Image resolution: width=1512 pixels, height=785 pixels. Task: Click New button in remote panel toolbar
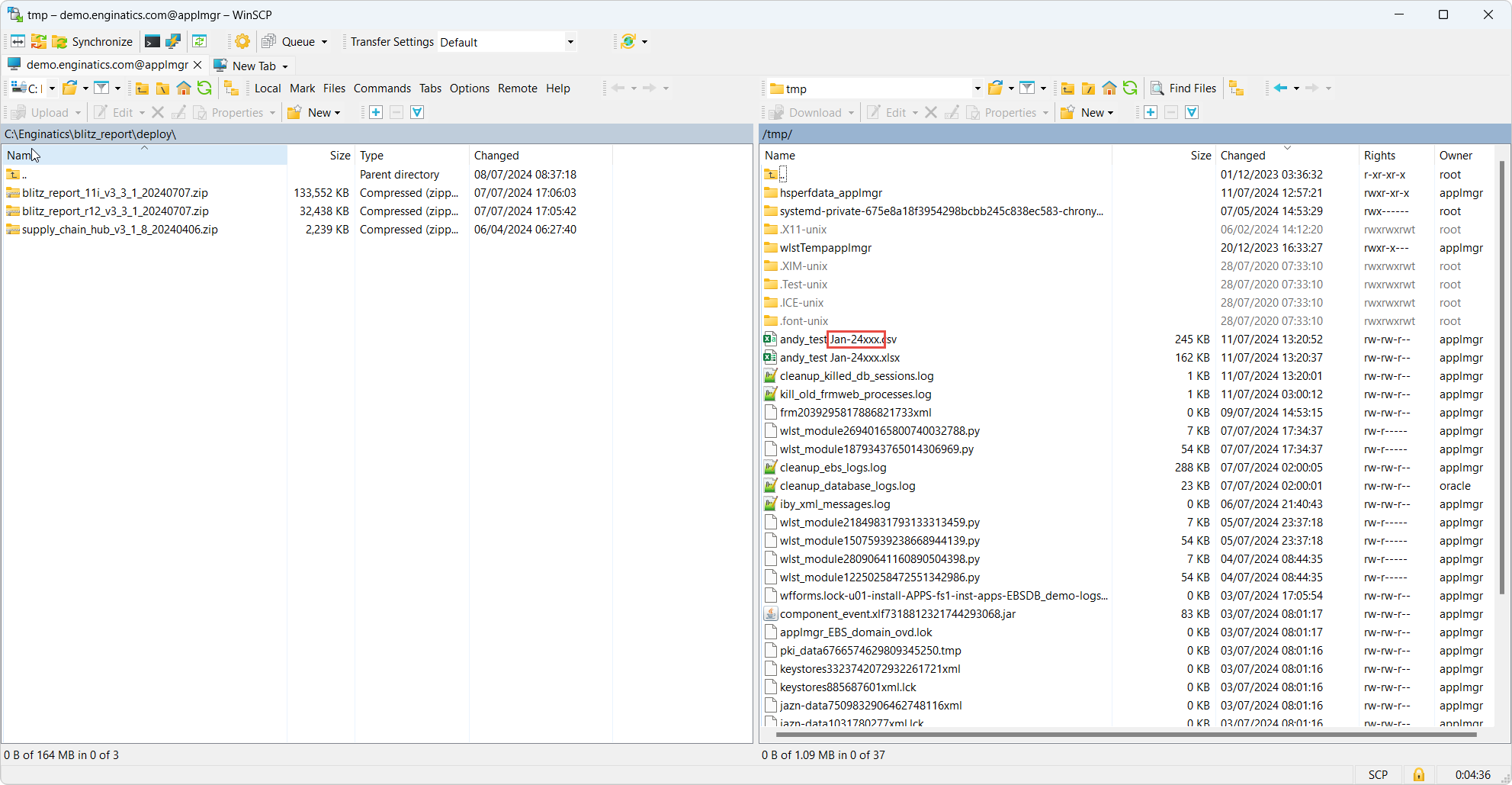click(x=1087, y=113)
